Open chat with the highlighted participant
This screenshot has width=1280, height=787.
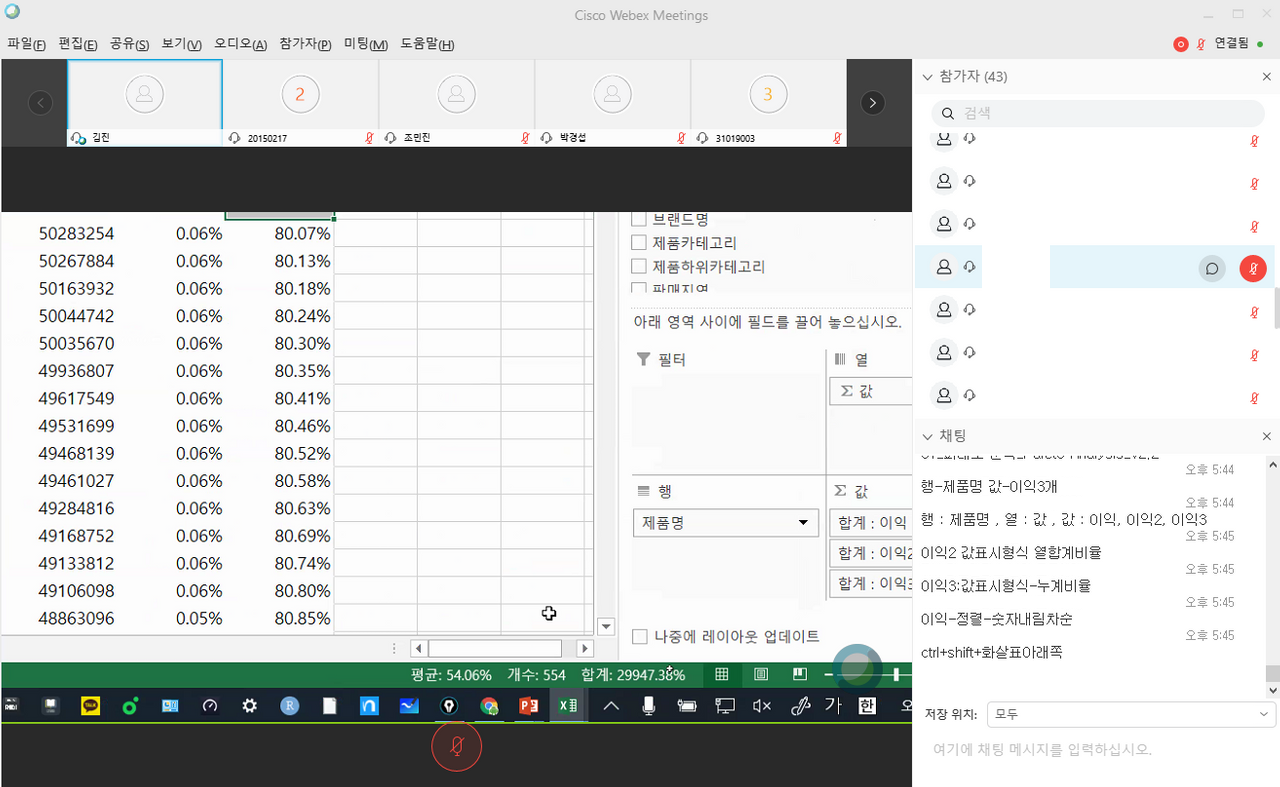pos(1212,268)
